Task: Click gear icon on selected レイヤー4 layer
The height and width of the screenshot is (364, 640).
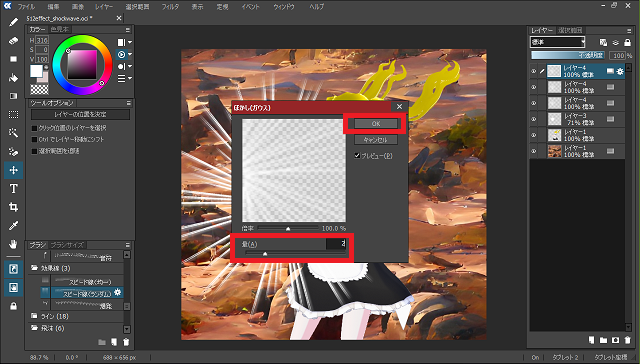Action: pos(620,71)
